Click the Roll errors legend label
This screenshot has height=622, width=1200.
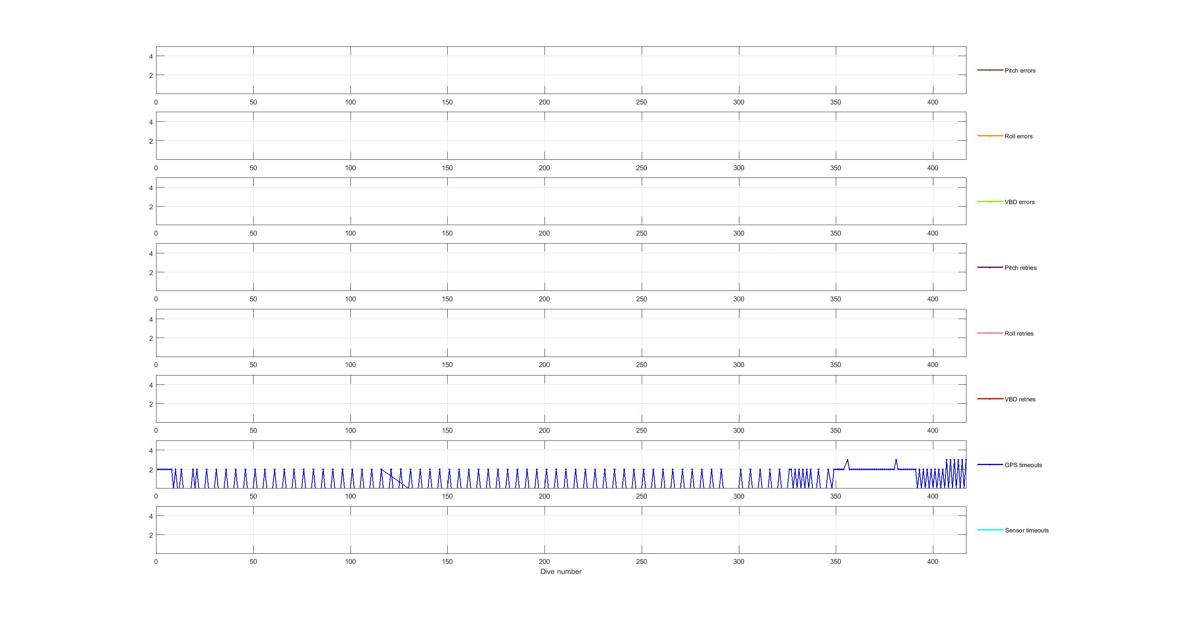(x=1019, y=136)
